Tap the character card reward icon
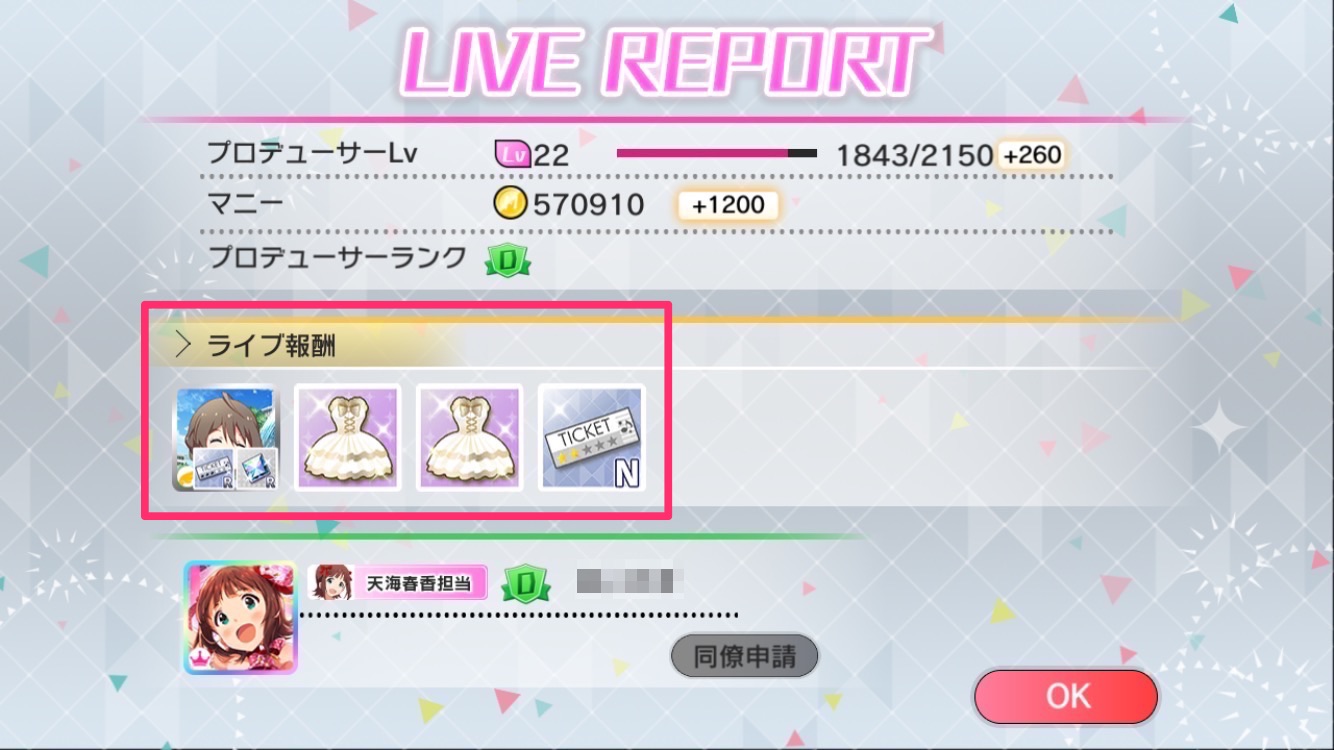This screenshot has height=750, width=1334. coord(227,437)
